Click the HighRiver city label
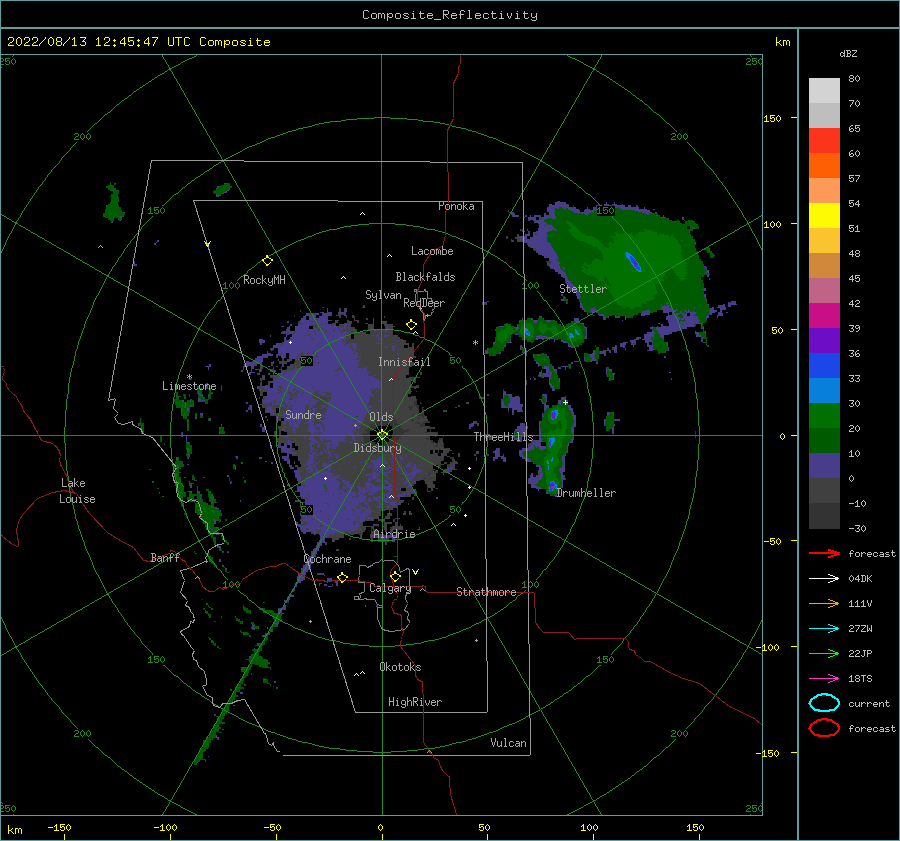Viewport: 900px width, 841px height. (x=415, y=702)
